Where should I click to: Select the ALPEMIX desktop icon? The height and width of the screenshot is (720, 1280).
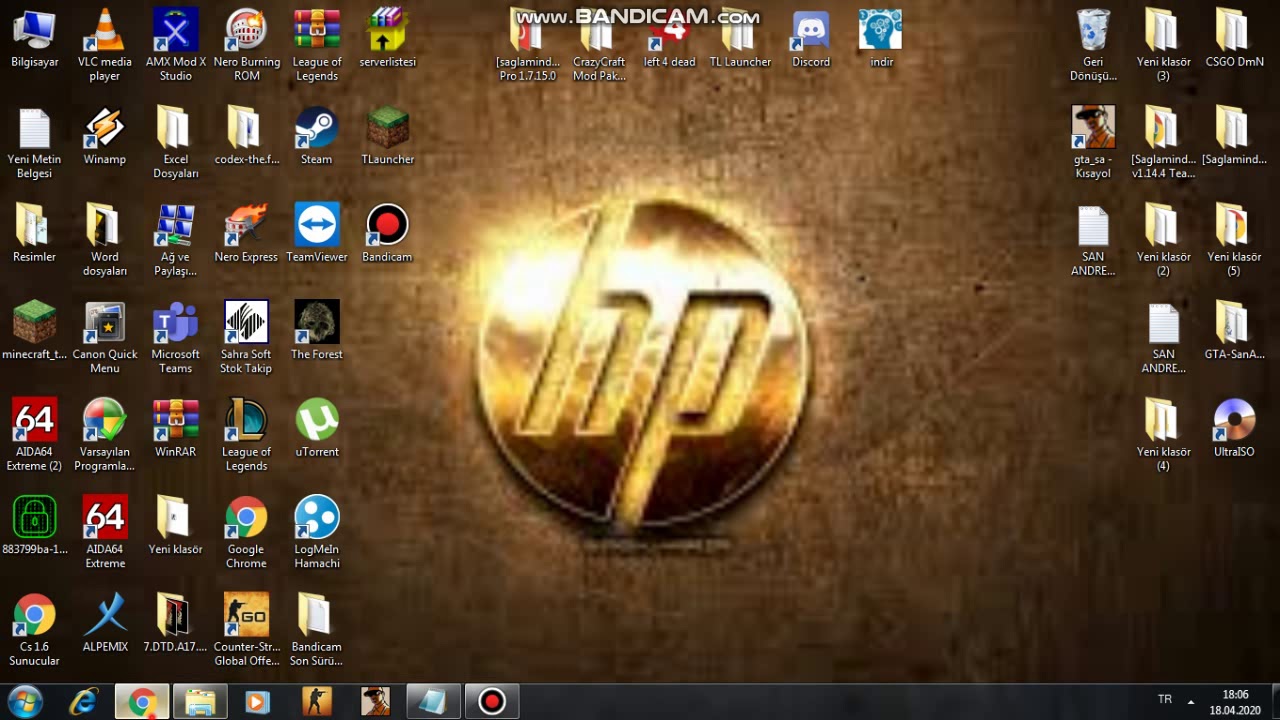point(104,623)
